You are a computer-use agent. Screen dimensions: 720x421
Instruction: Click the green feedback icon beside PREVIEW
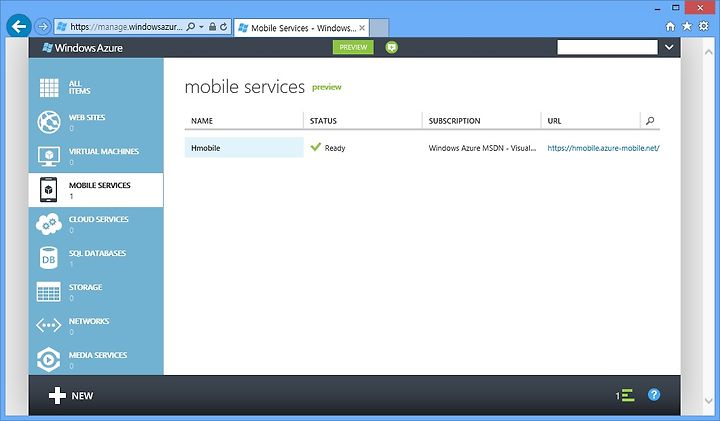[392, 47]
